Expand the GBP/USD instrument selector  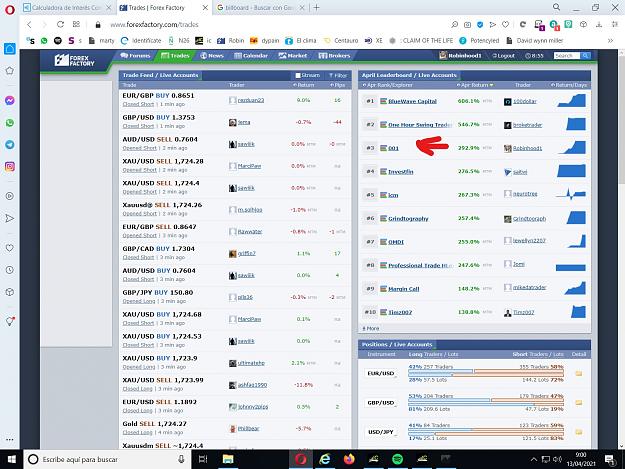[381, 402]
